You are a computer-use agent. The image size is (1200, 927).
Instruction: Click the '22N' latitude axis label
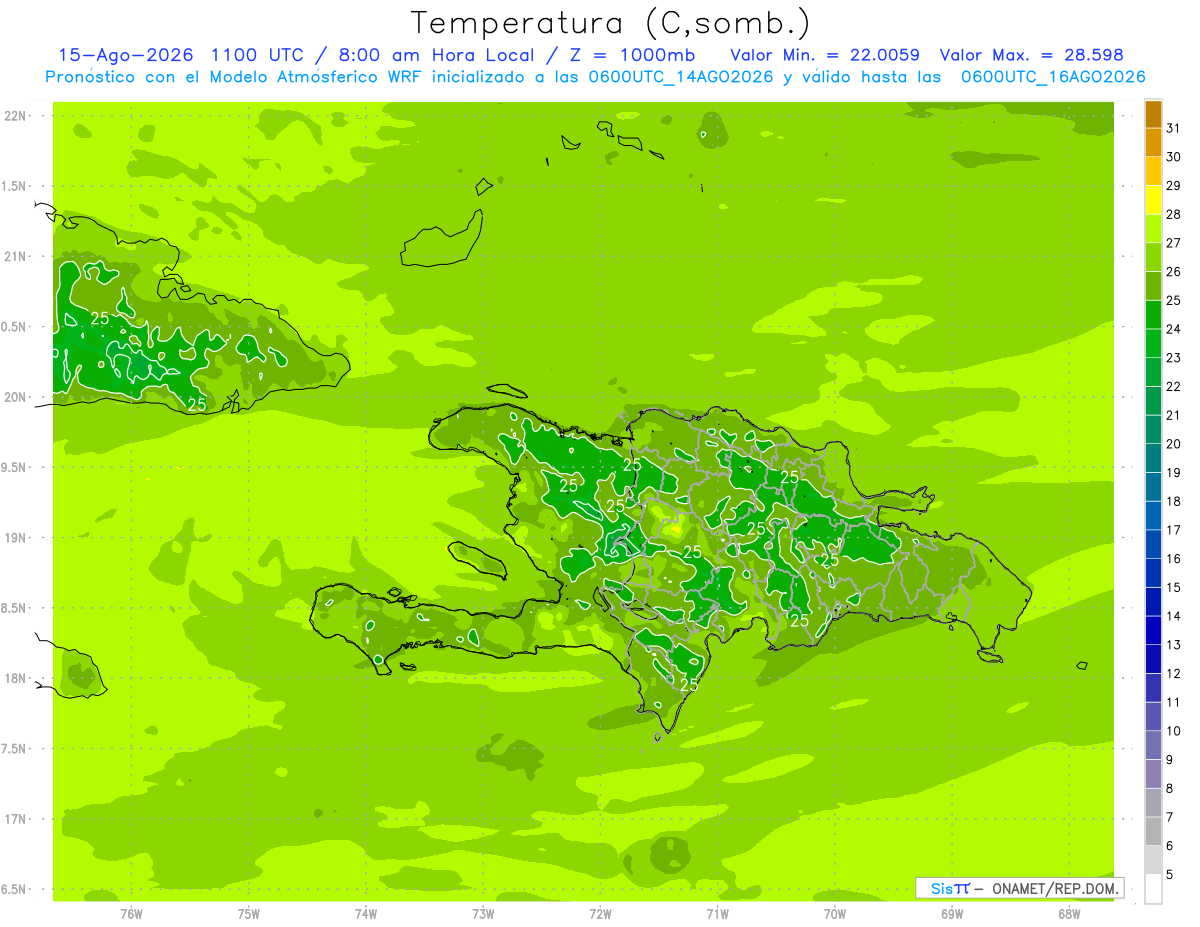[x=17, y=116]
